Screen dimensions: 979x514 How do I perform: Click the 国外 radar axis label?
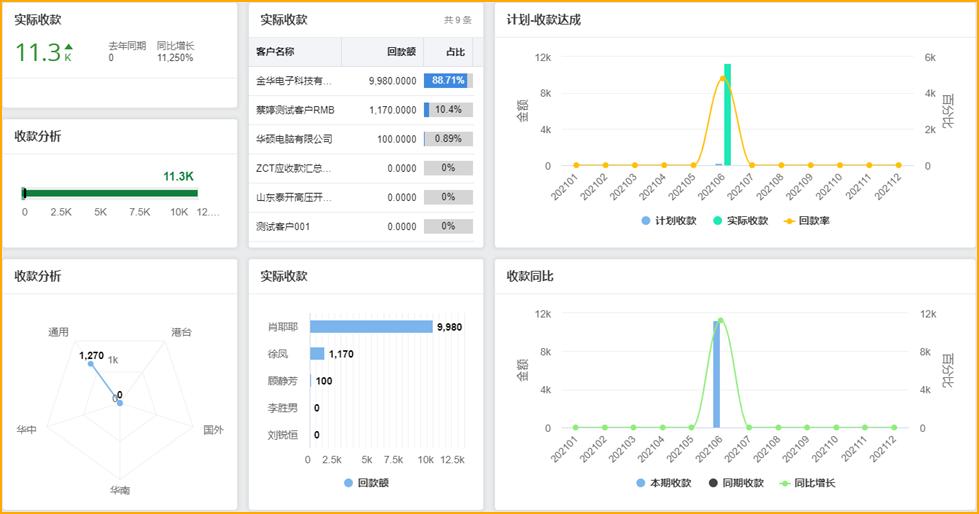[x=214, y=430]
